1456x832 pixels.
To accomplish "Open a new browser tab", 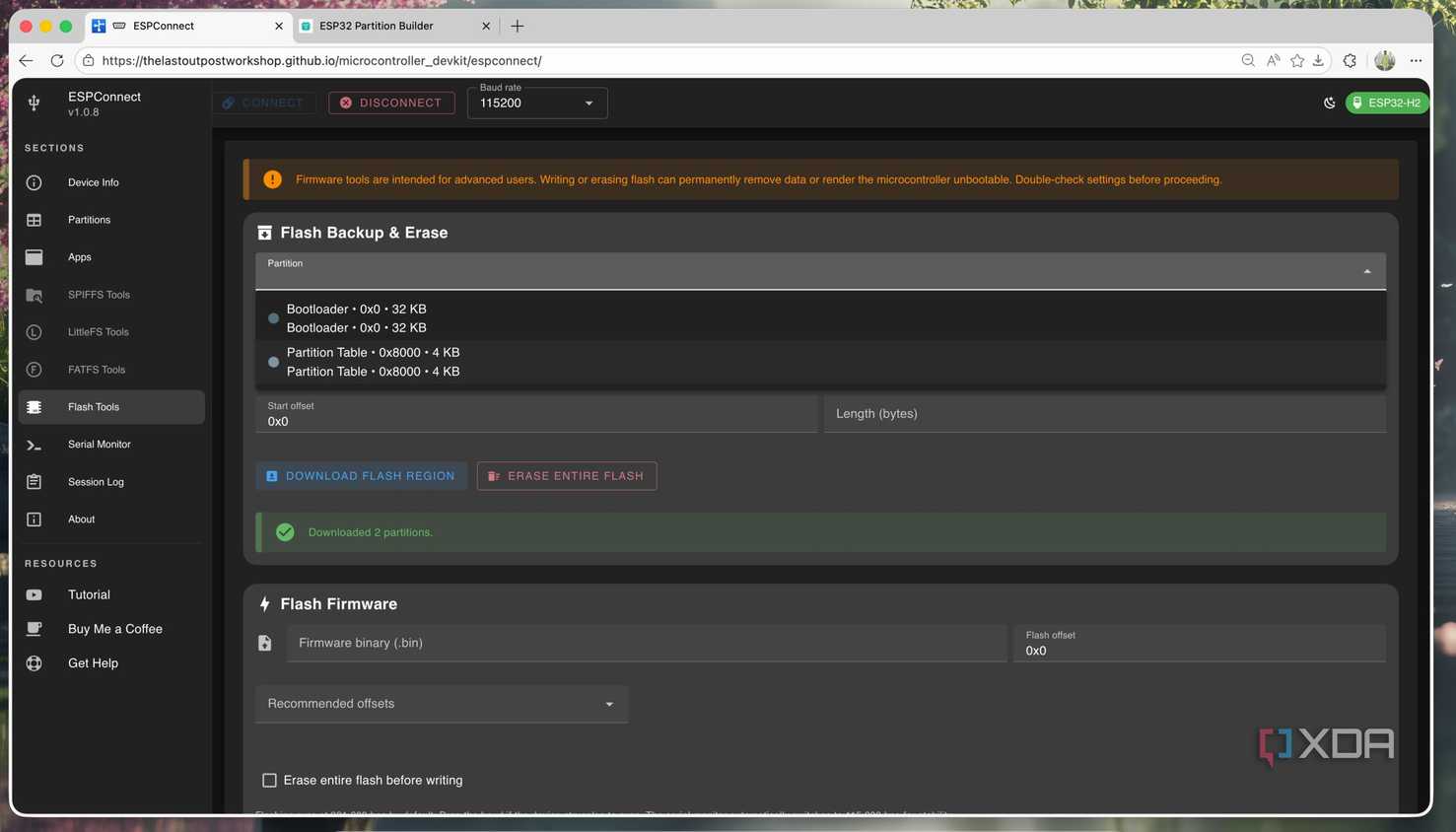I will point(518,26).
